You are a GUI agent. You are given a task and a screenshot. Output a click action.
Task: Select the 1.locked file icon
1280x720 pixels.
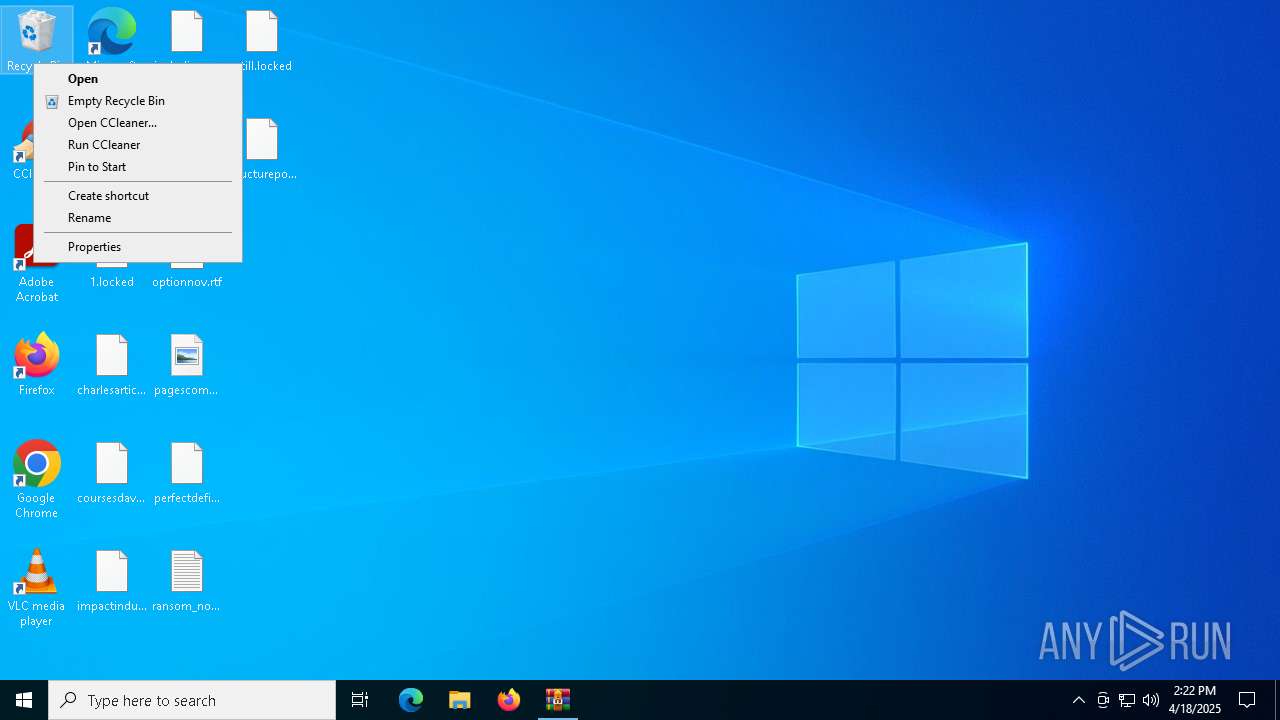pos(112,276)
